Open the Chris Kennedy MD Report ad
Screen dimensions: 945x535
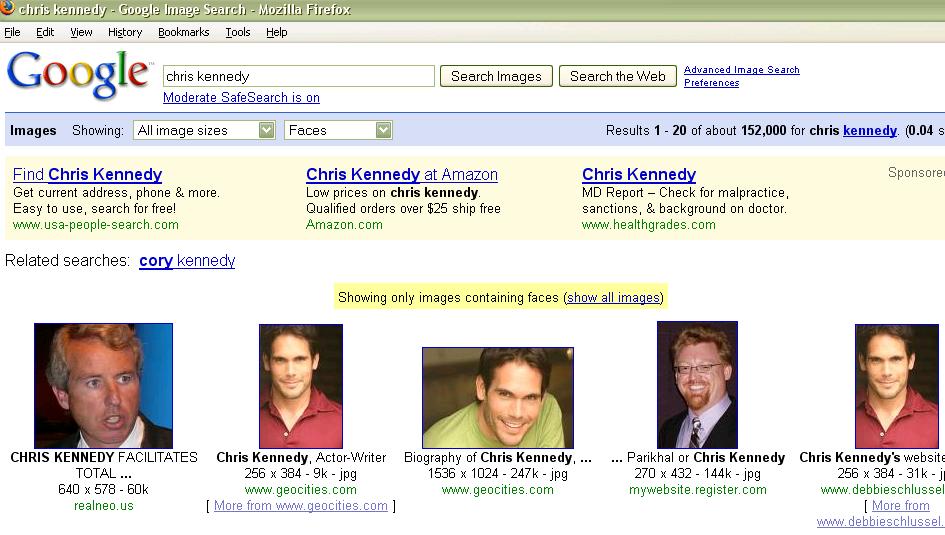point(639,175)
